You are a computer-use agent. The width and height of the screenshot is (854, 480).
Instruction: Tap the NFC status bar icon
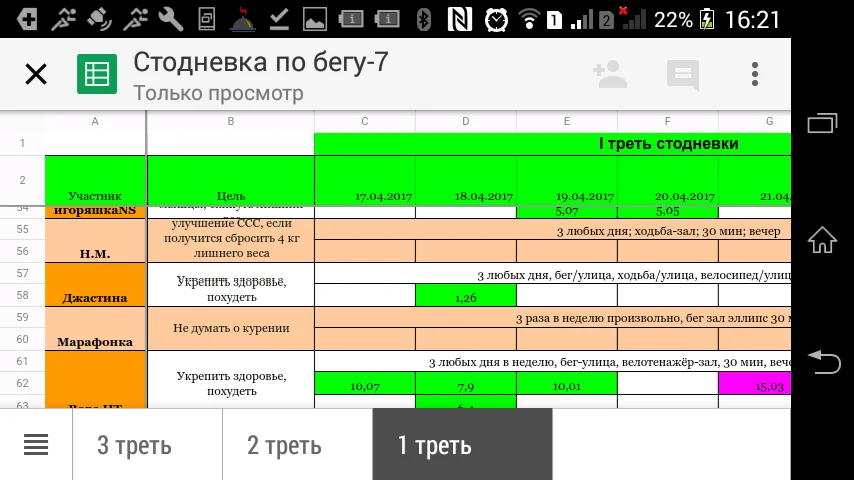click(460, 20)
